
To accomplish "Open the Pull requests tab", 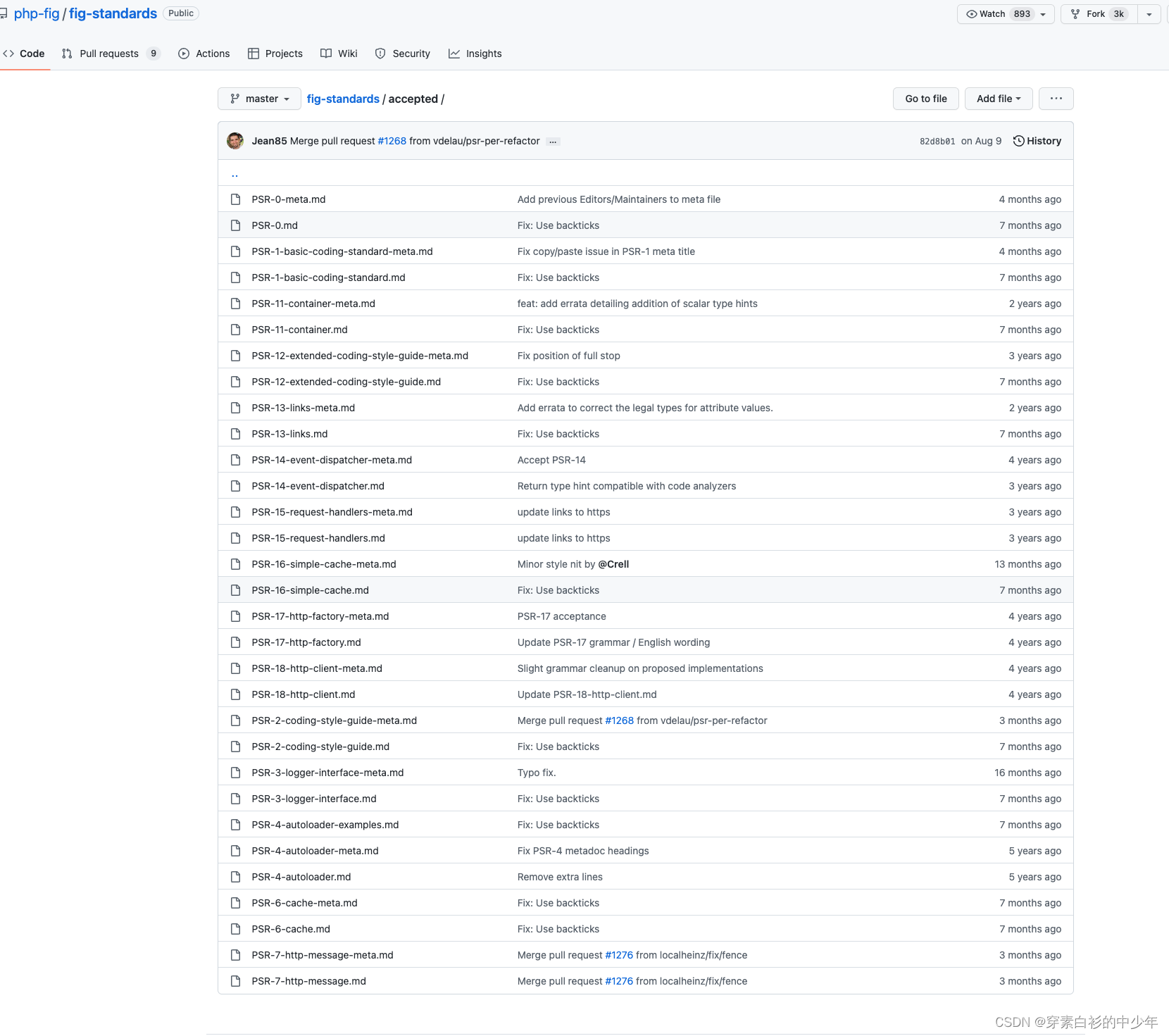I will tap(111, 54).
